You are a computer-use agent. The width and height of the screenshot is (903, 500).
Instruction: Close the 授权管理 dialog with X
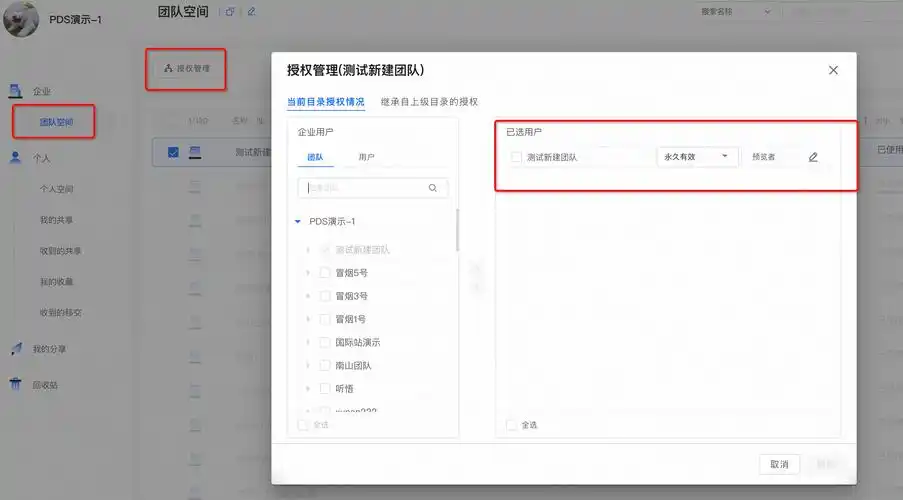point(833,70)
